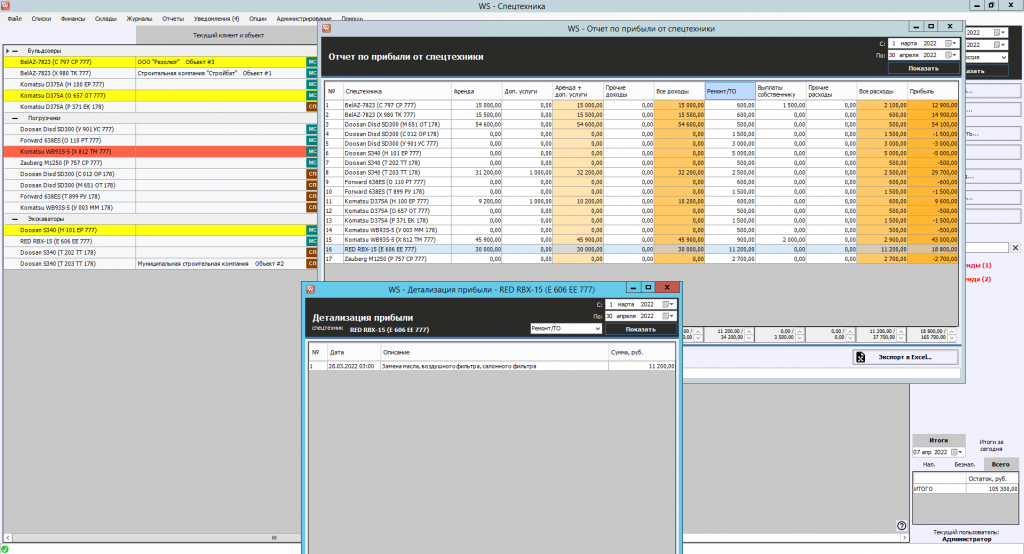The width and height of the screenshot is (1024, 554).
Task: Click client cell Строительная компания "Стройбат" Объект #1
Action: (x=221, y=73)
